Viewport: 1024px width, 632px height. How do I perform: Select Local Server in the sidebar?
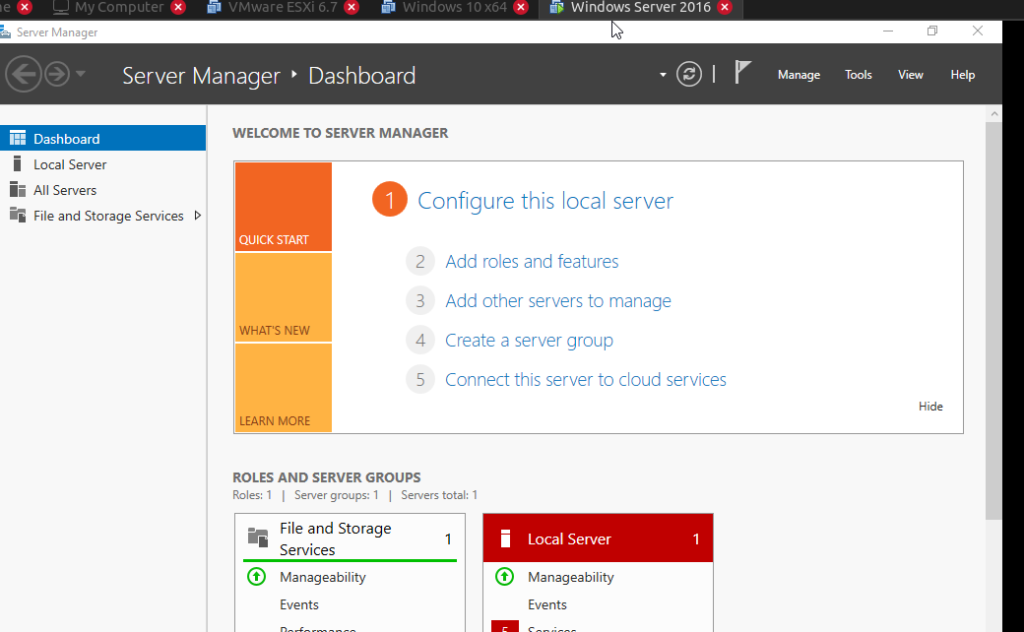[x=103, y=165]
